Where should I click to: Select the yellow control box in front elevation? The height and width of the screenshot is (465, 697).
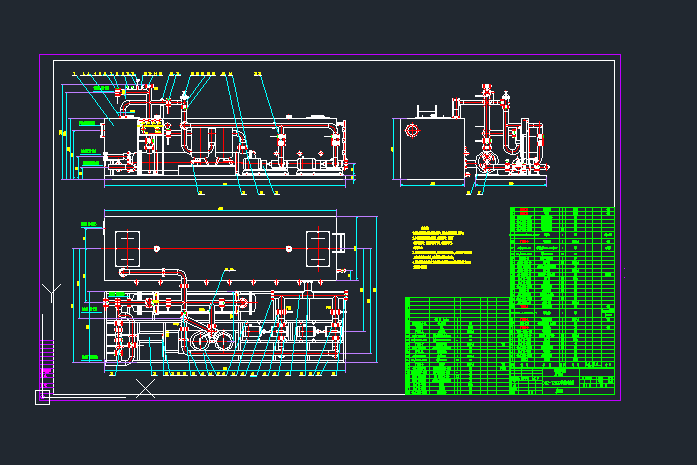tap(151, 127)
